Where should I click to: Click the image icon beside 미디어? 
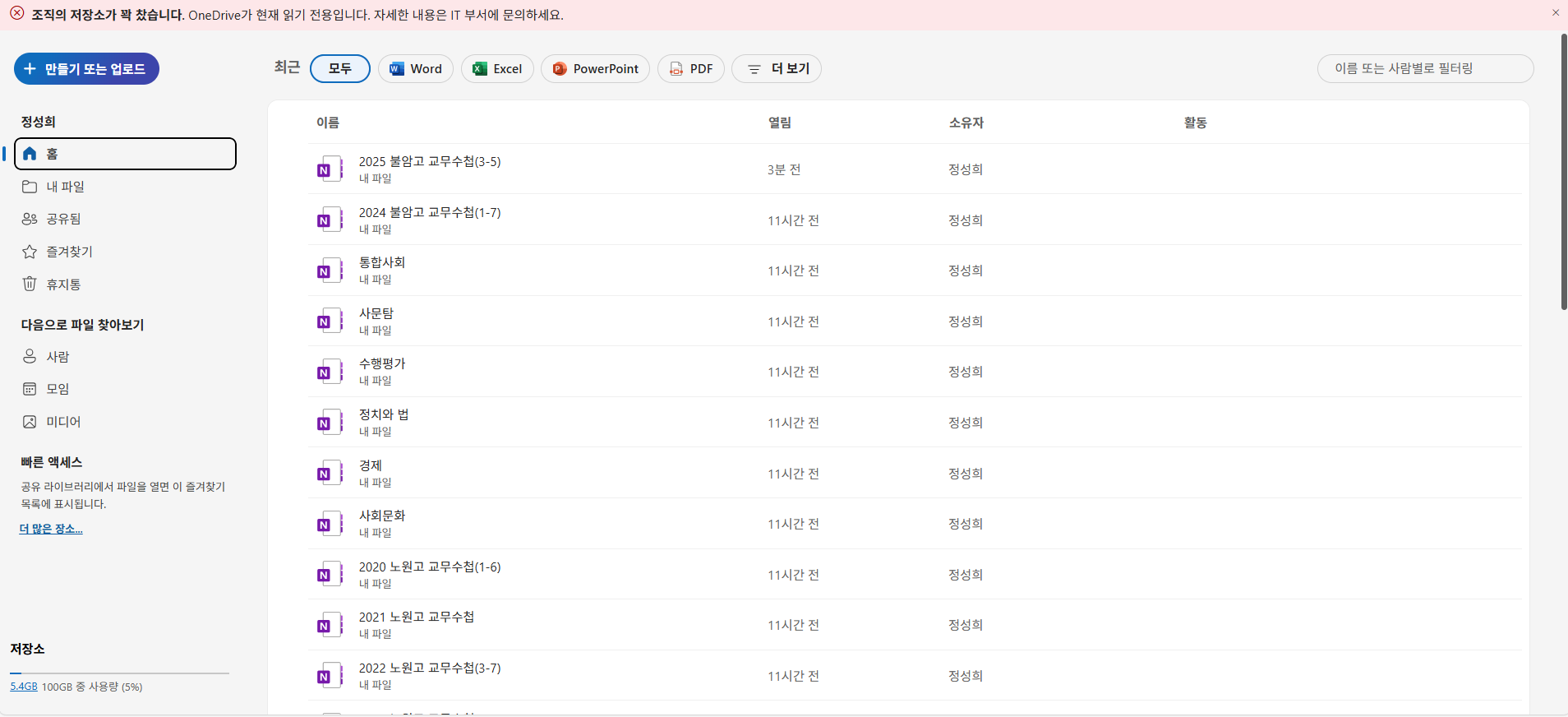[x=30, y=422]
